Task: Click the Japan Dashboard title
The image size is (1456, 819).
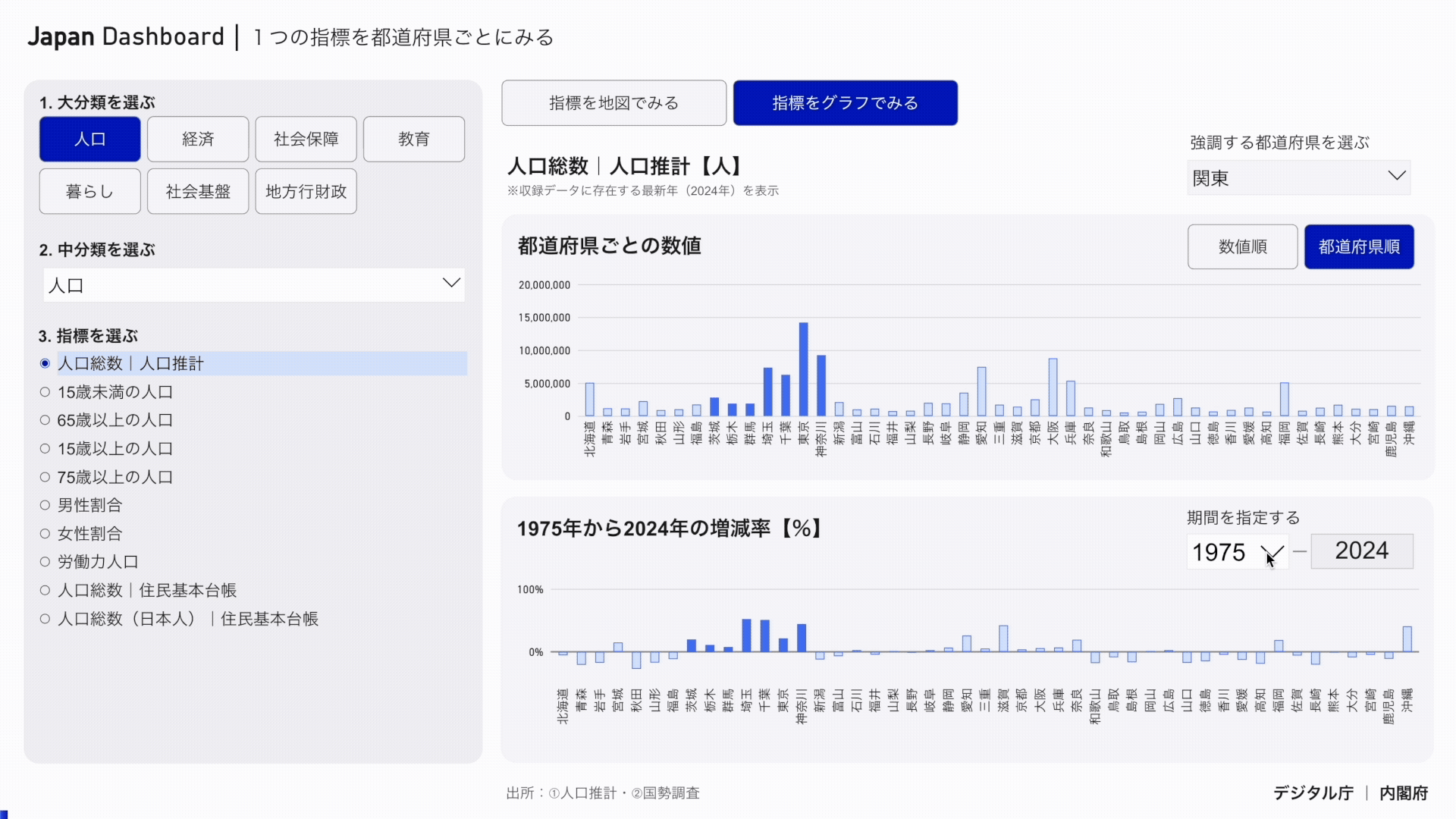Action: 126,36
